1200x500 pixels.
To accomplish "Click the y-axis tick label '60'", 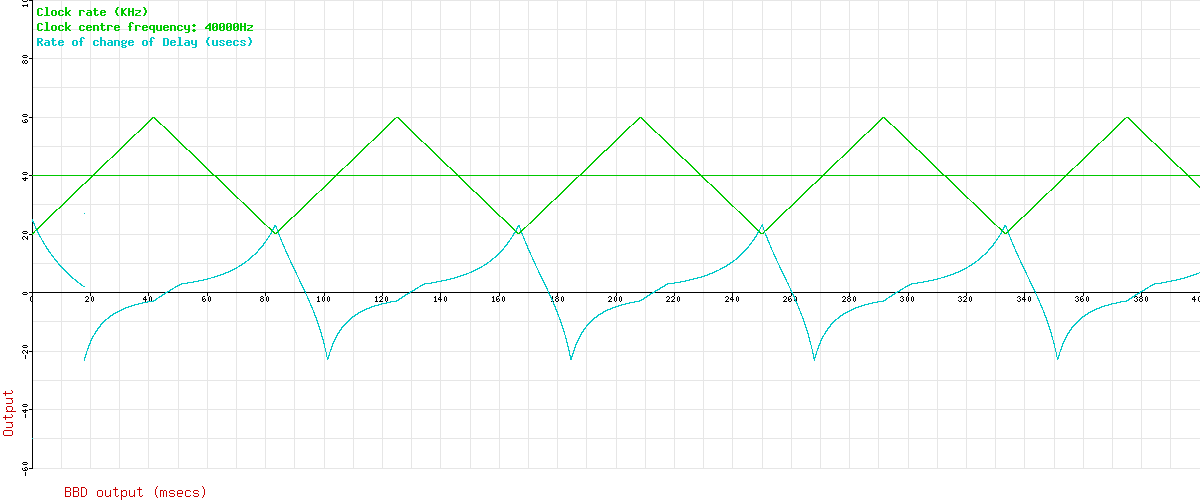I will coord(26,118).
